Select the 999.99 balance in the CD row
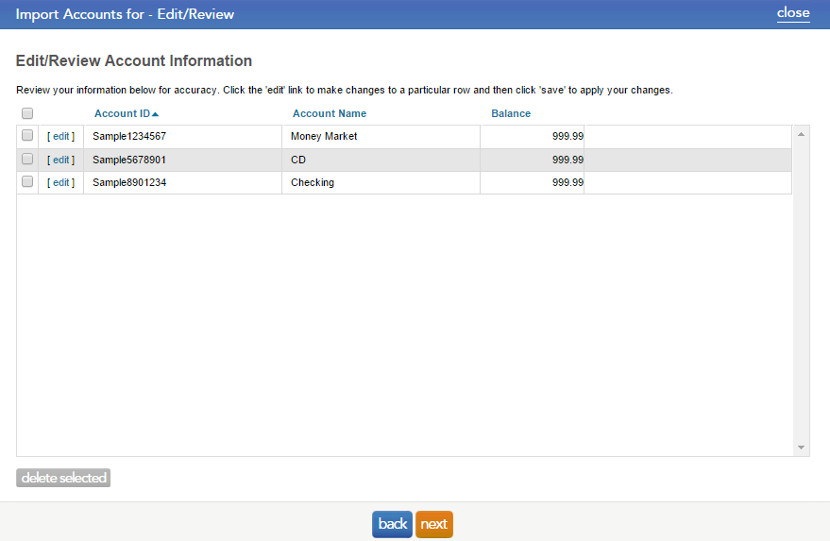 (x=533, y=160)
